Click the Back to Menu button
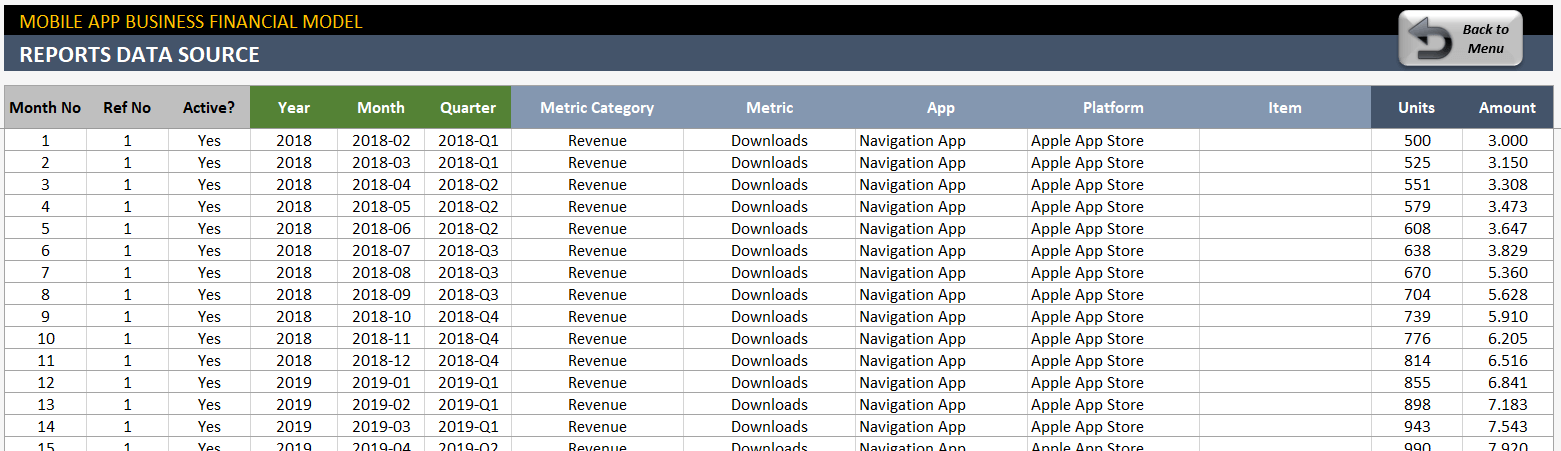 1460,38
